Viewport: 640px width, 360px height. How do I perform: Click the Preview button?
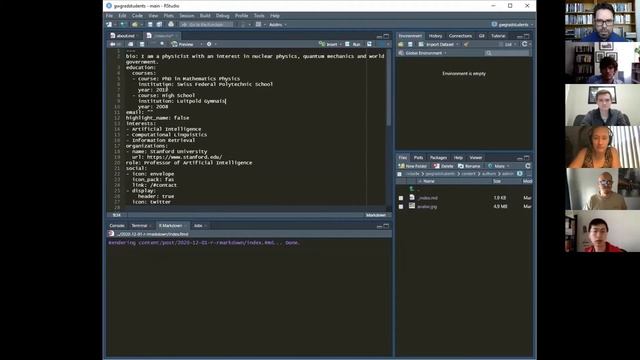point(182,44)
